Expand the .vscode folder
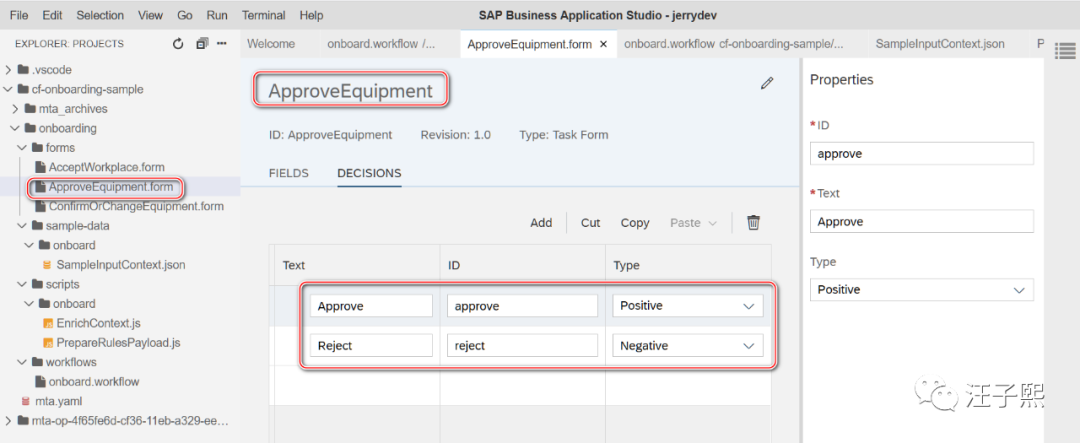Viewport: 1080px width, 443px height. (x=10, y=70)
